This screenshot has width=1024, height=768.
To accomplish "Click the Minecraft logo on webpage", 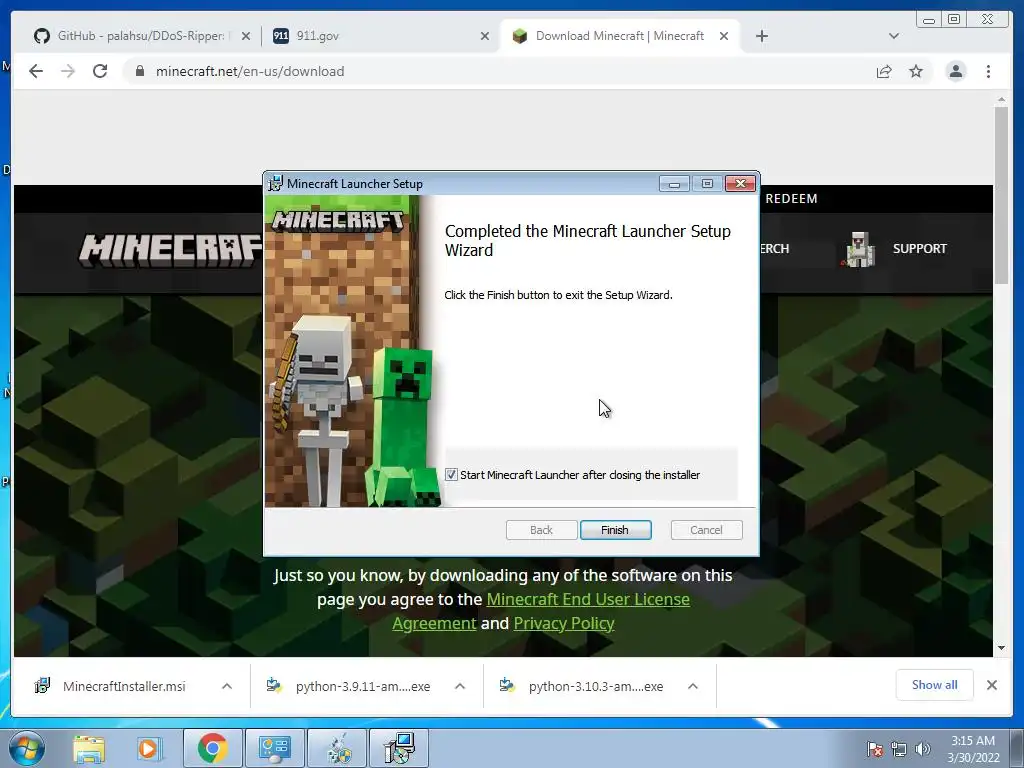I will 170,249.
